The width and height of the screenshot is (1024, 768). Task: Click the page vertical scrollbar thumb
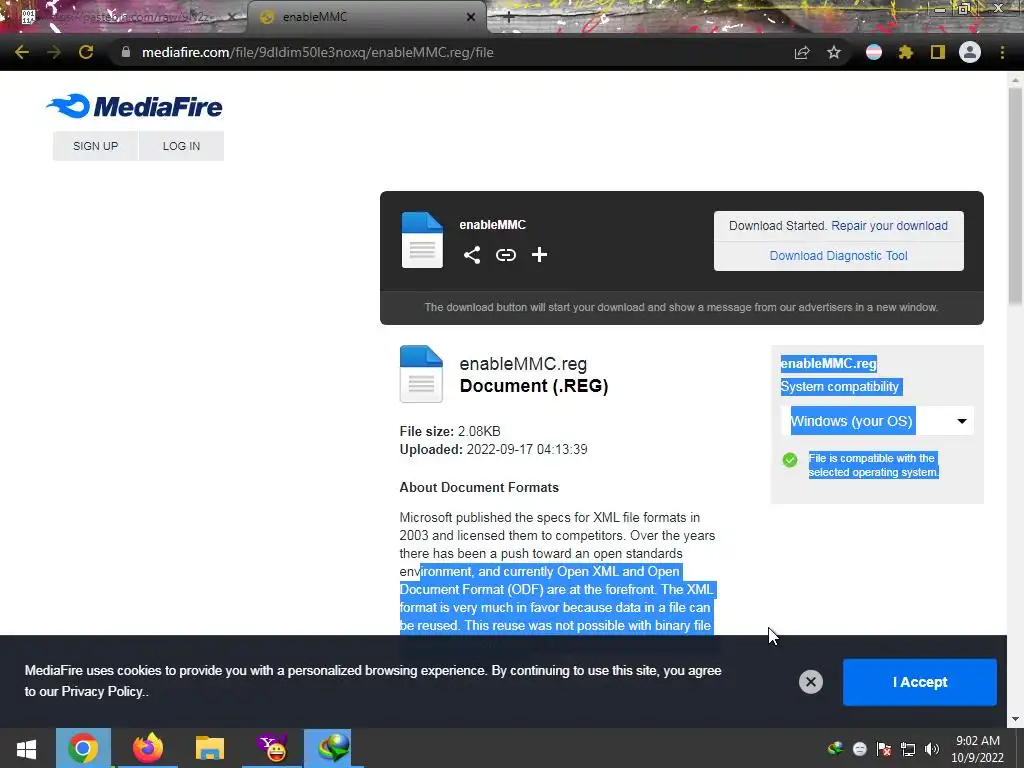coord(1016,196)
